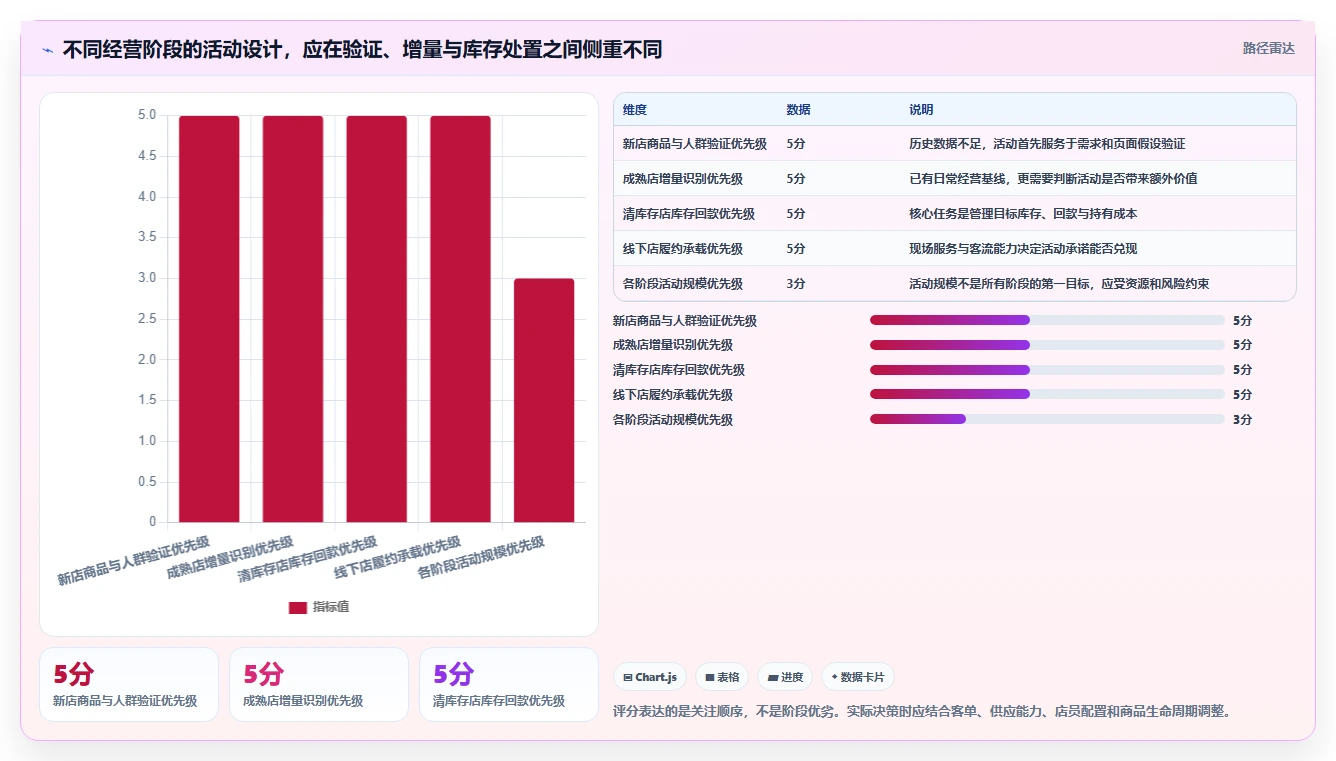The height and width of the screenshot is (761, 1336).
Task: Click the 新店商品与人群验证优先级 progress bar
Action: 1047,320
